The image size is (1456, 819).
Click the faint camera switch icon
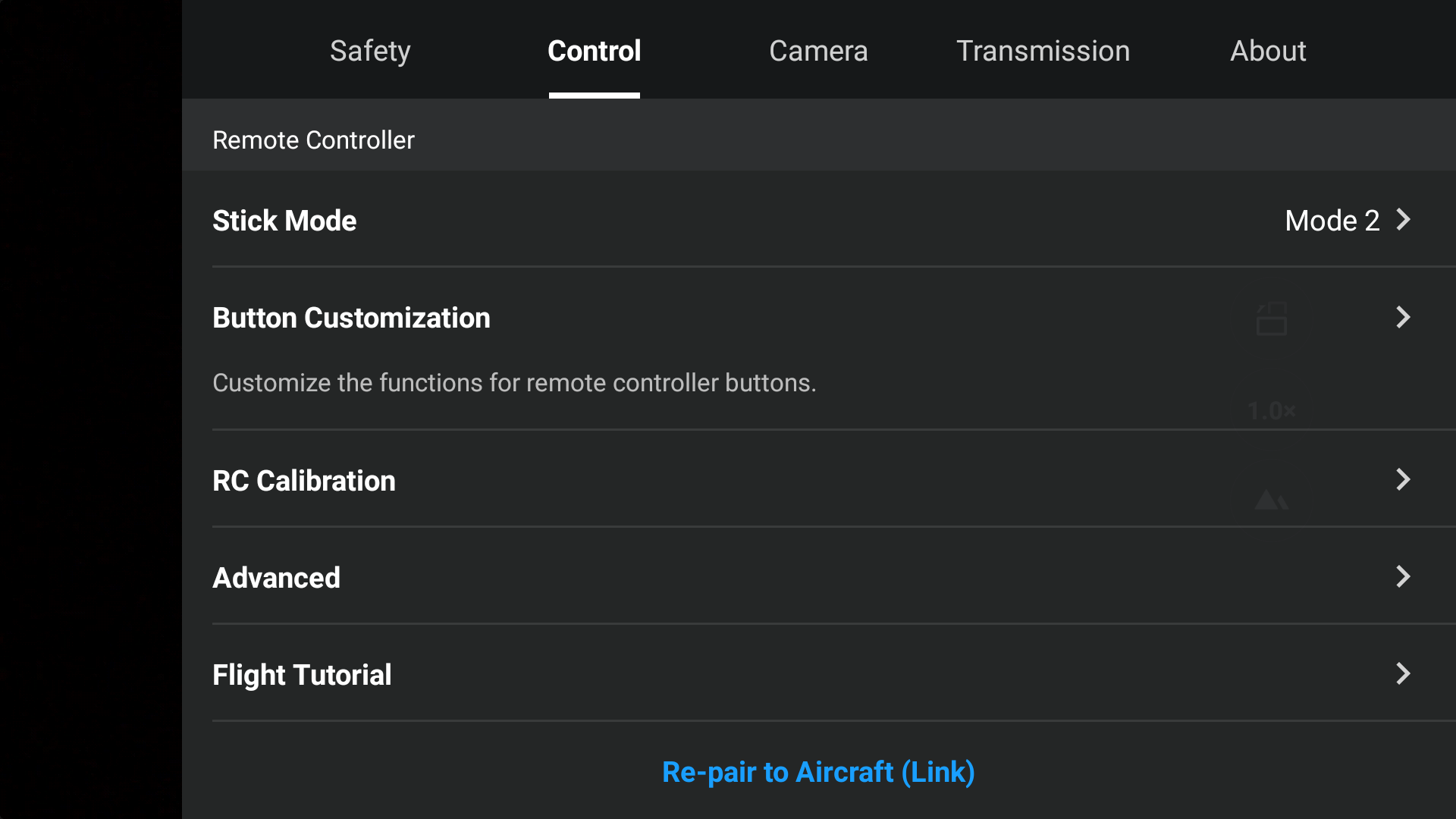click(1272, 318)
